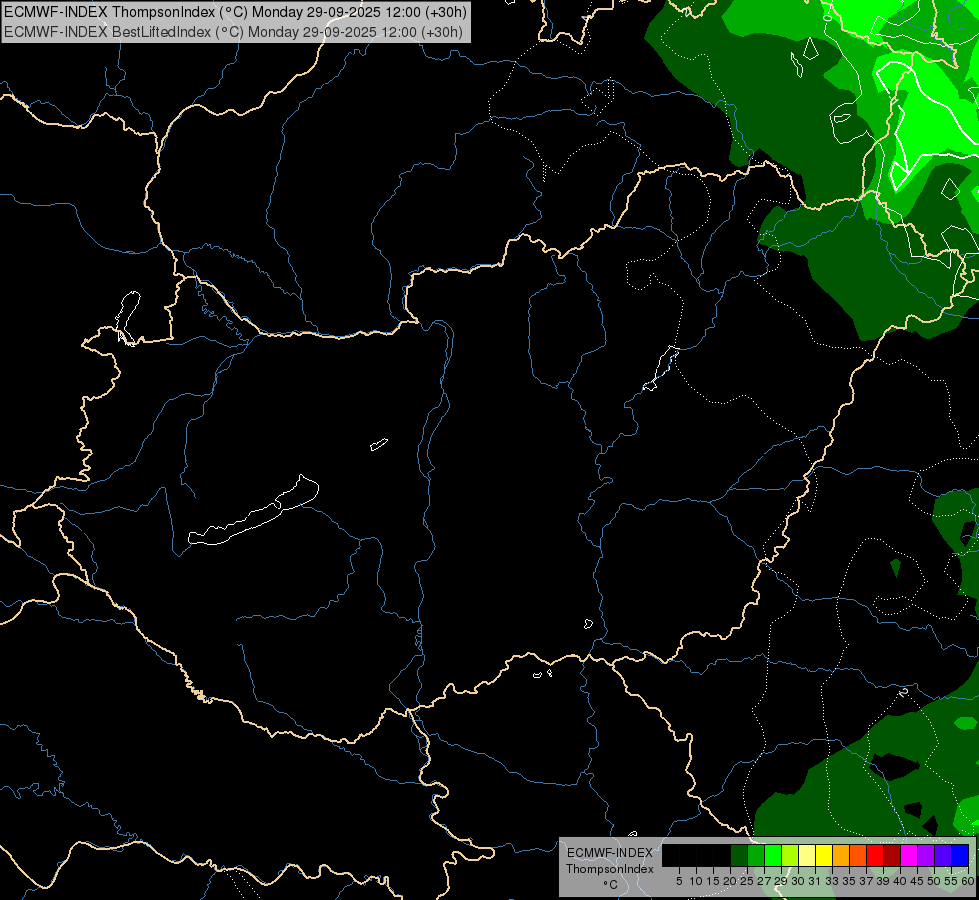The image size is (979, 900).
Task: Select the blue 55-60 legend swatch
Action: [960, 855]
